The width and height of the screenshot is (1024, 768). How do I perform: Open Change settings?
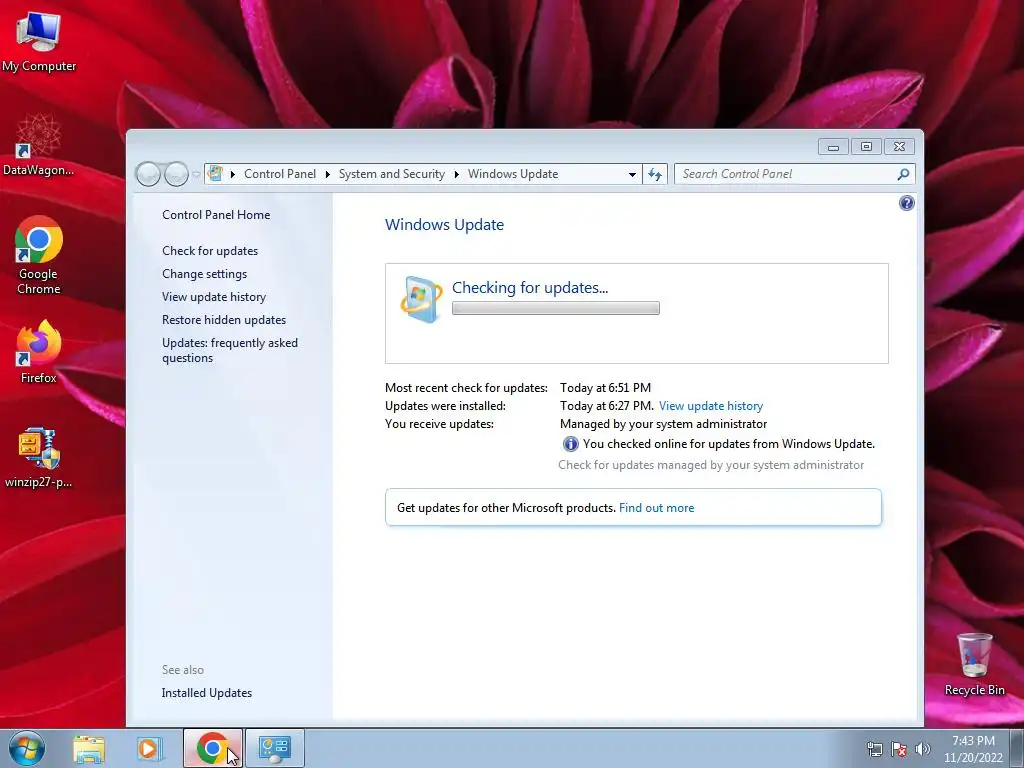204,274
